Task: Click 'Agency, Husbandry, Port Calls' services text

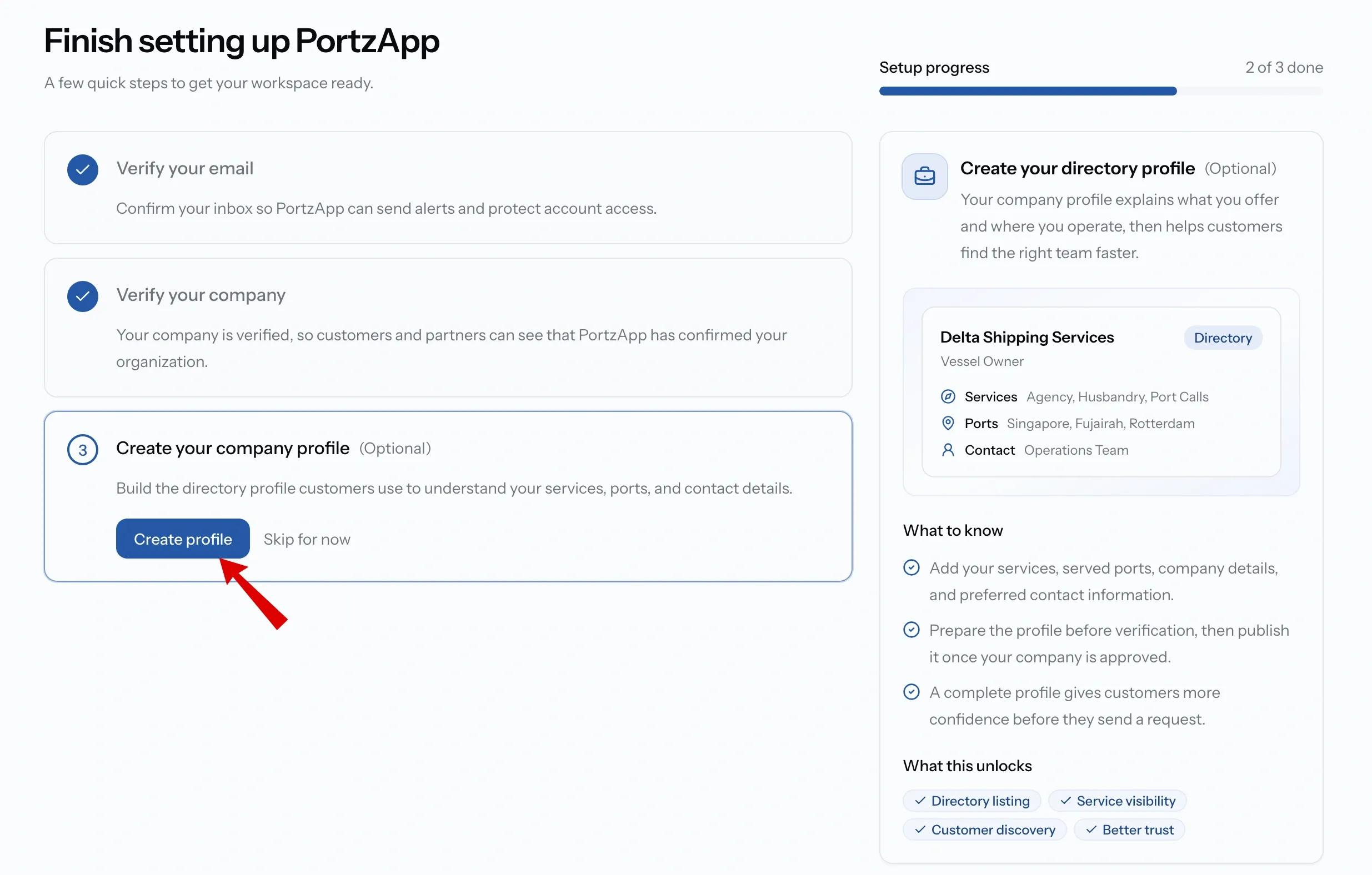Action: point(1116,396)
